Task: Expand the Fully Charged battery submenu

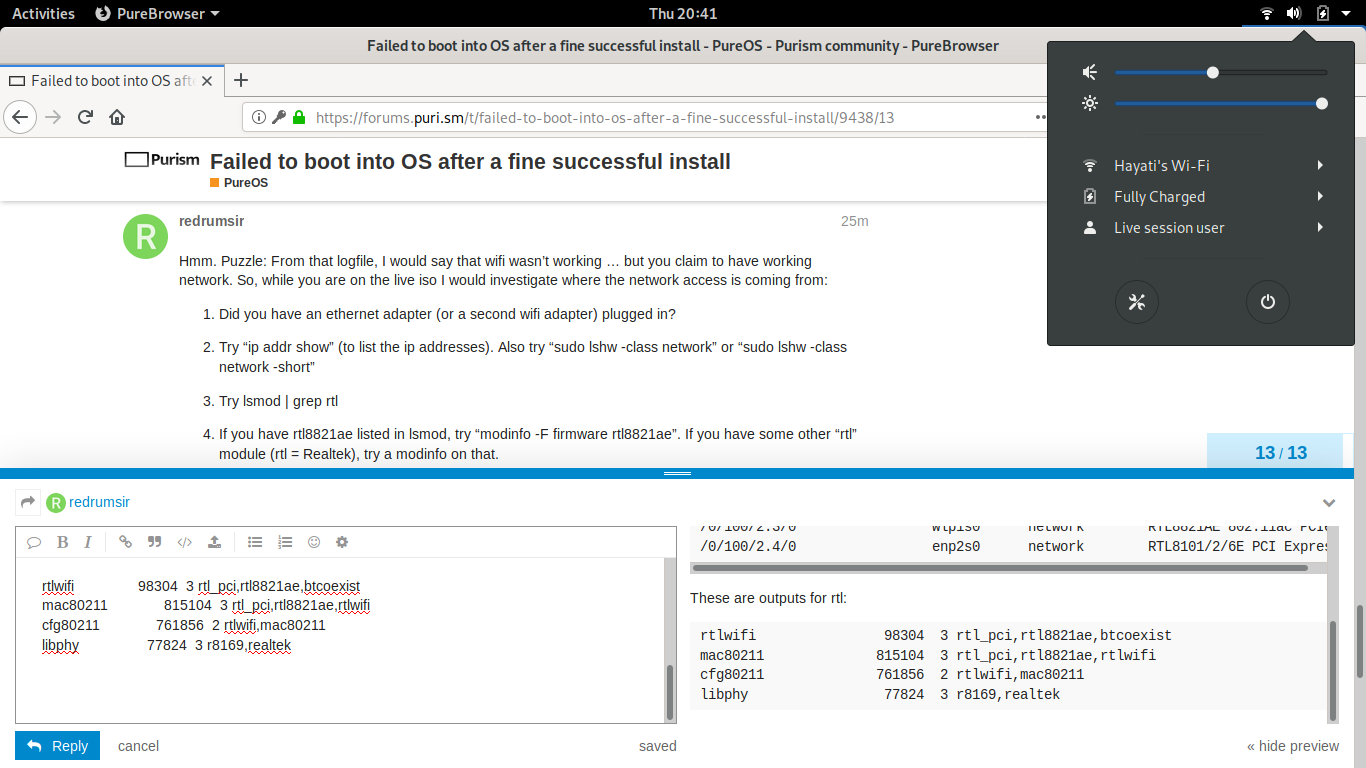Action: pos(1320,197)
